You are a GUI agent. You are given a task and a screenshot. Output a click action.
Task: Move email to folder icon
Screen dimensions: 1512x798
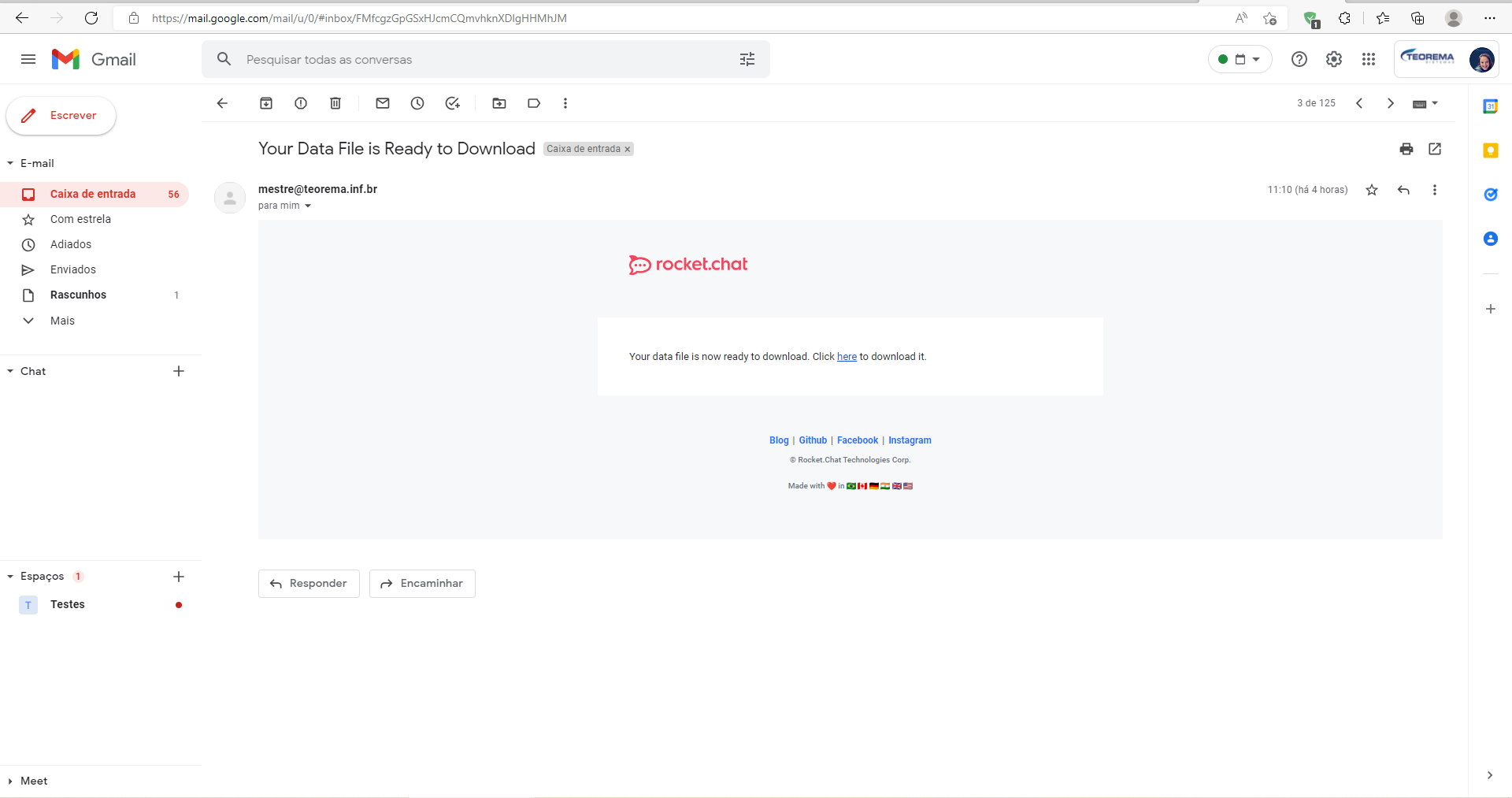(x=499, y=103)
